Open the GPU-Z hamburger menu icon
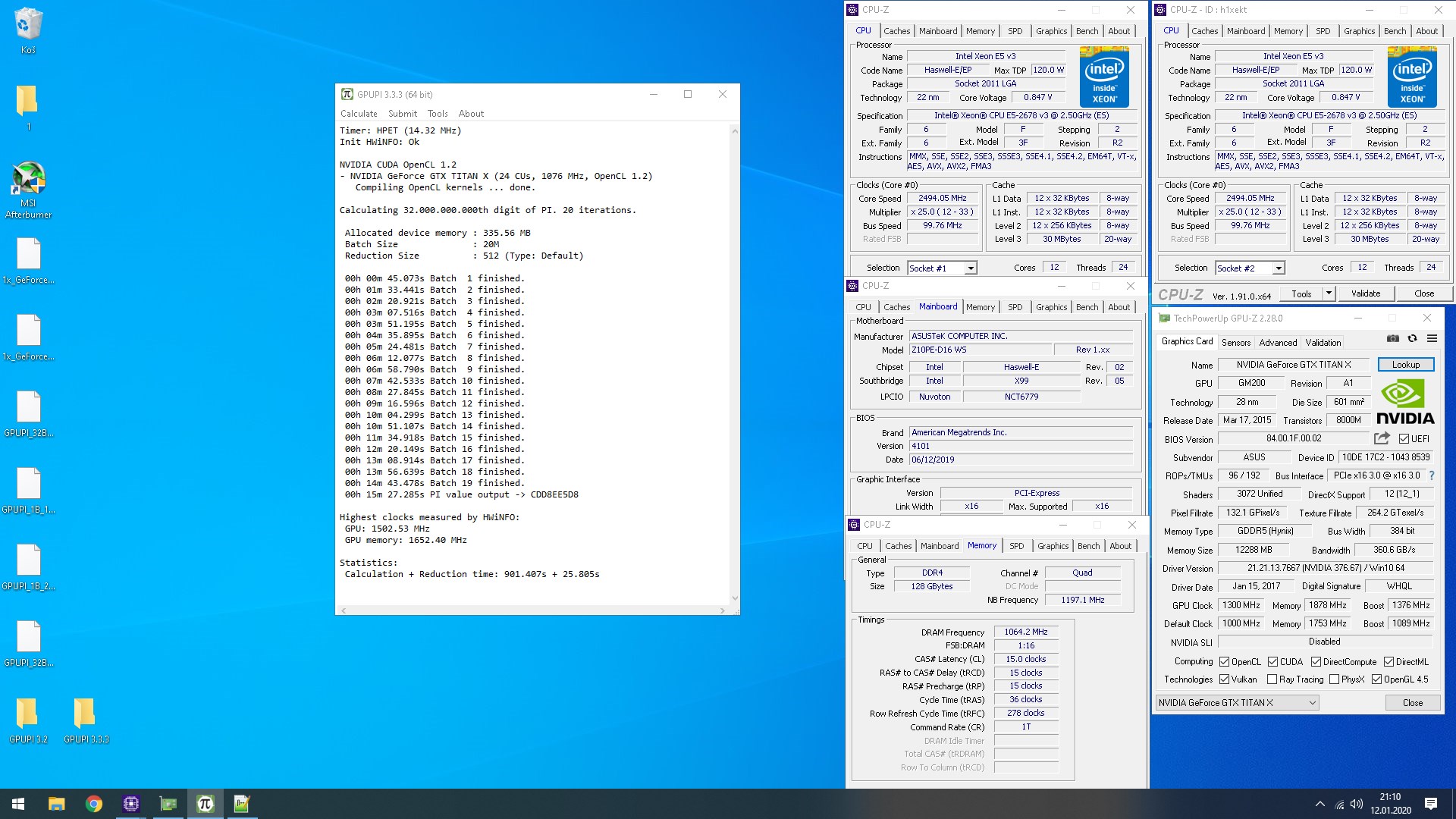 coord(1432,339)
